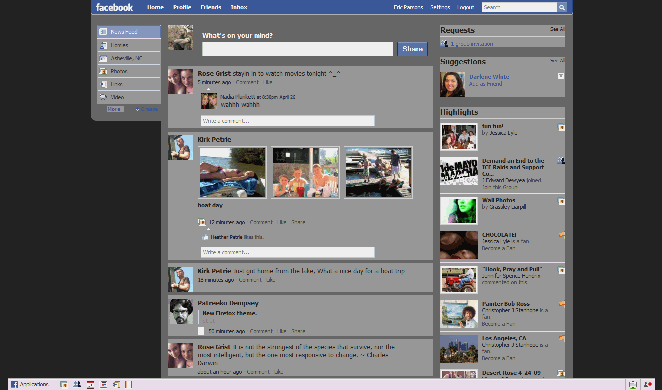This screenshot has height=390, width=662.
Task: Write a comment on Kirk Petrie's photos
Action: click(x=288, y=252)
